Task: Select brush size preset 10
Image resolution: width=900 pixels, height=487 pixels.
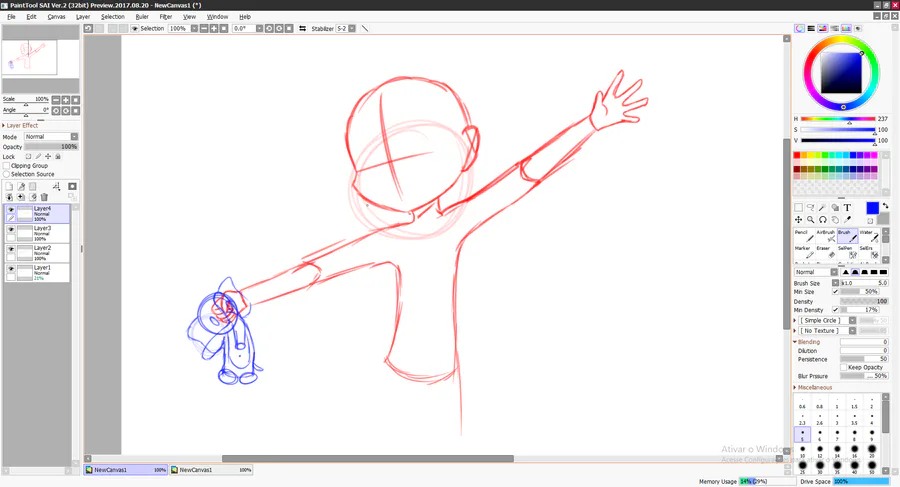Action: click(x=802, y=450)
